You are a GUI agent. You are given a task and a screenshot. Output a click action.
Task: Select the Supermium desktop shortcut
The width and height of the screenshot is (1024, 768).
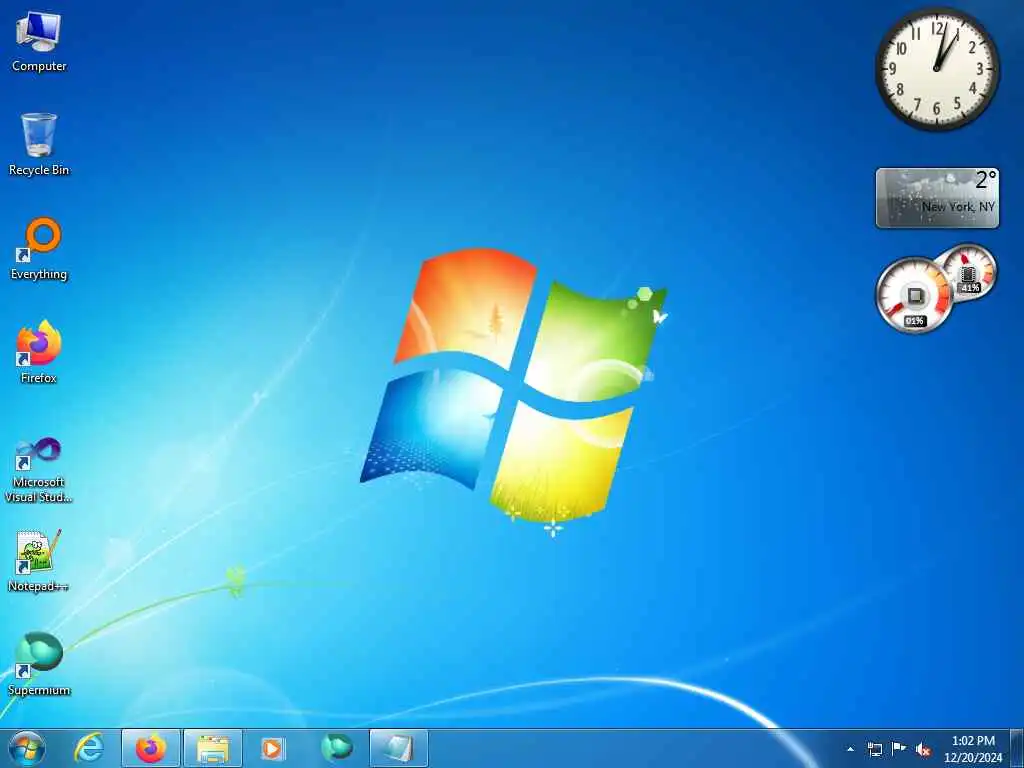39,664
